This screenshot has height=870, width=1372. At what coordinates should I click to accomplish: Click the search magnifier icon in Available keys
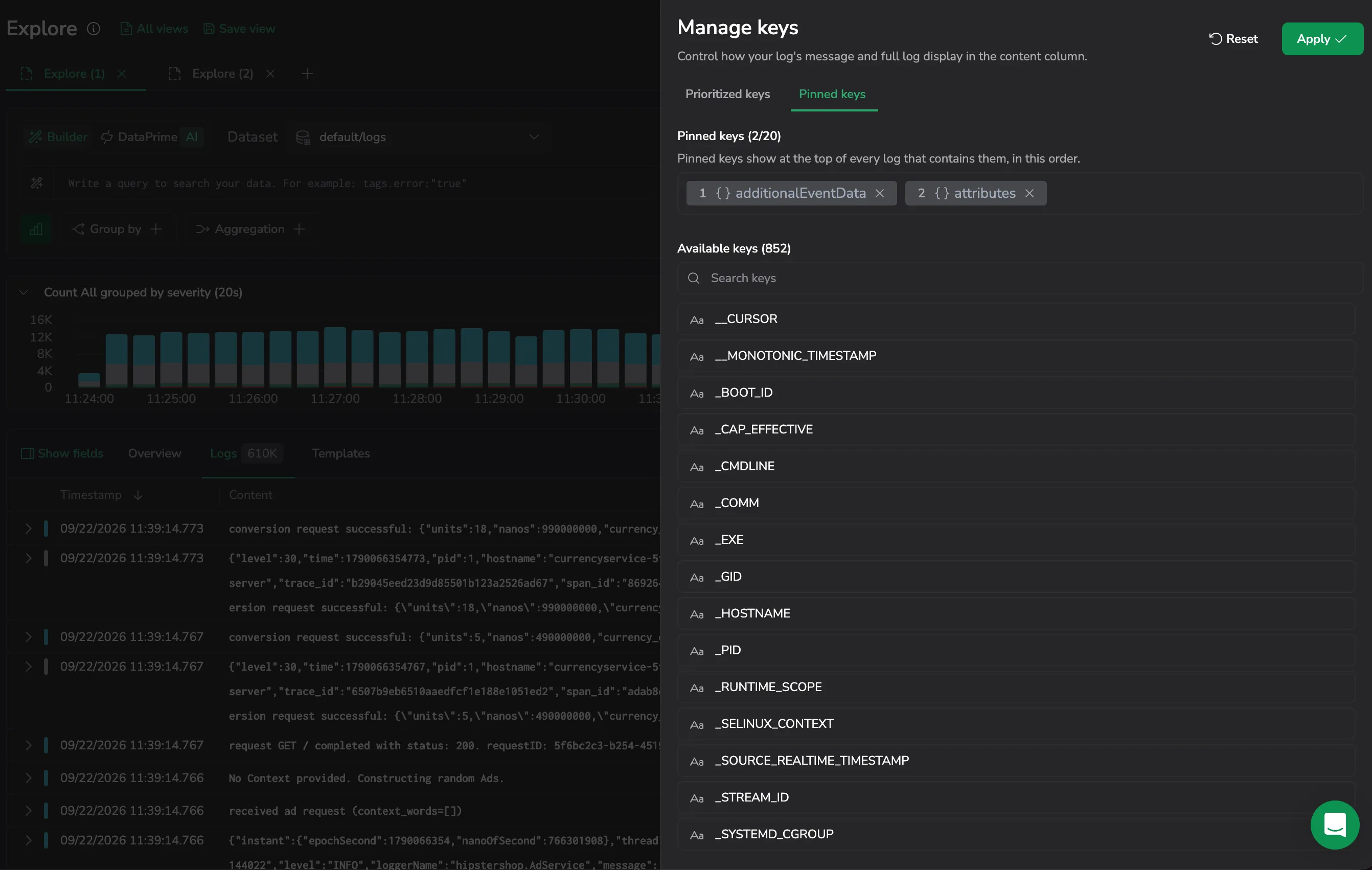coord(693,278)
